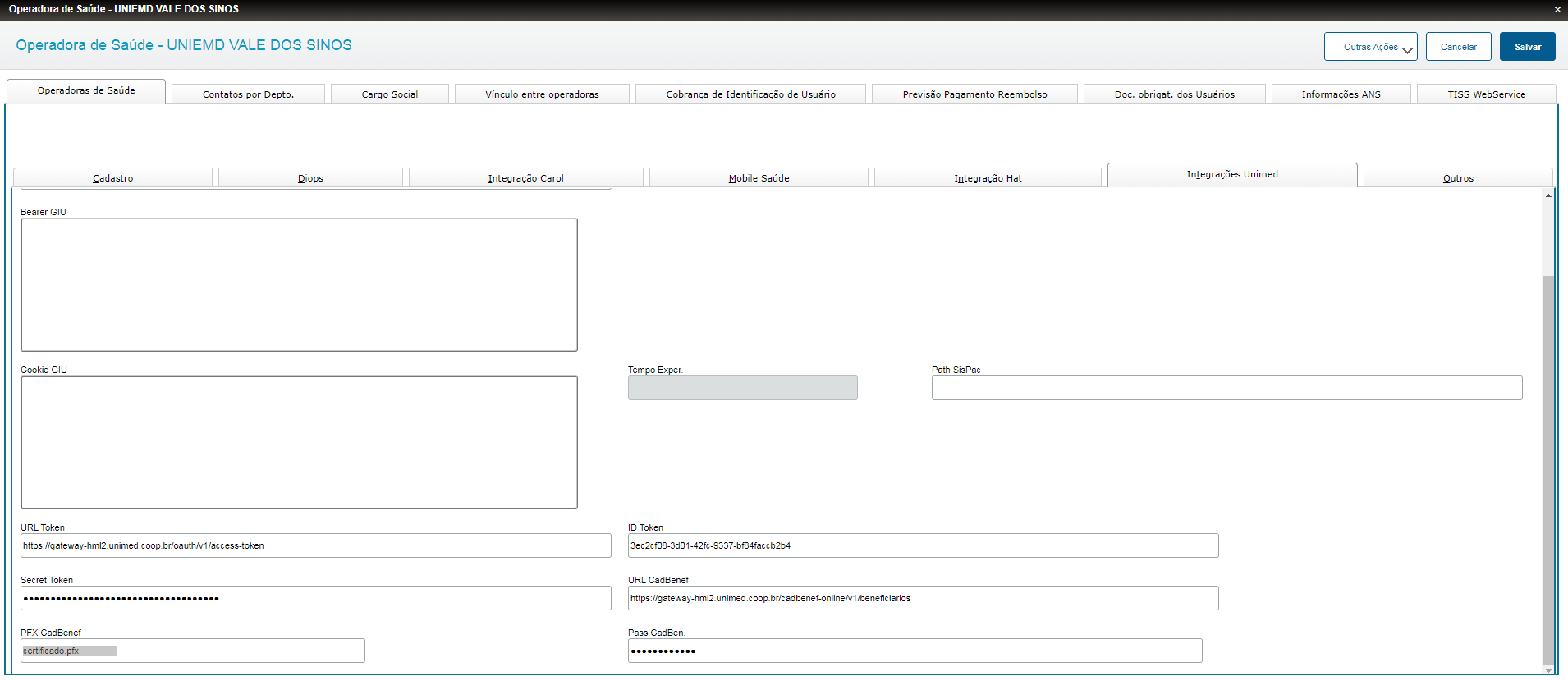Focus the Secret Token password field
1568x681 pixels.
316,598
